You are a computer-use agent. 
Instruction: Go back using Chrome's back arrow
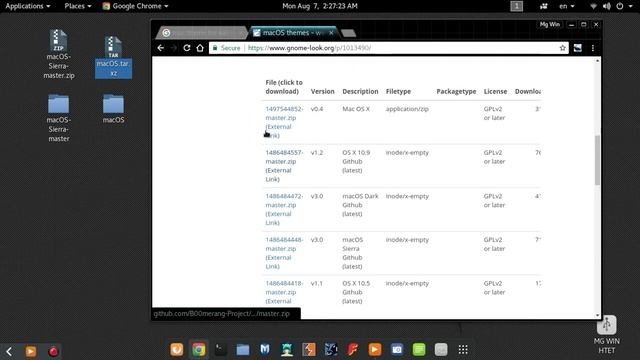click(x=161, y=48)
